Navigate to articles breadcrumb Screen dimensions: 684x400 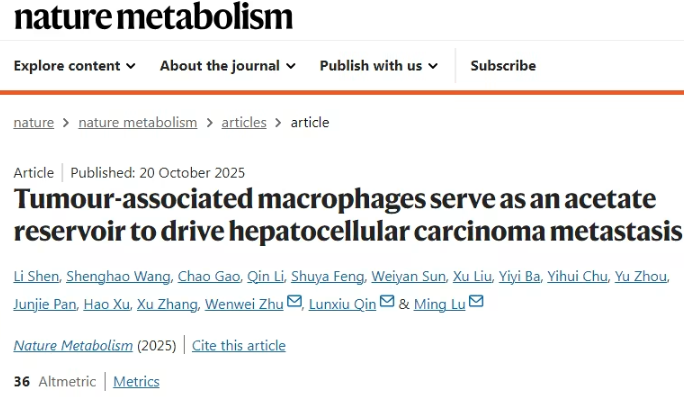pos(244,123)
